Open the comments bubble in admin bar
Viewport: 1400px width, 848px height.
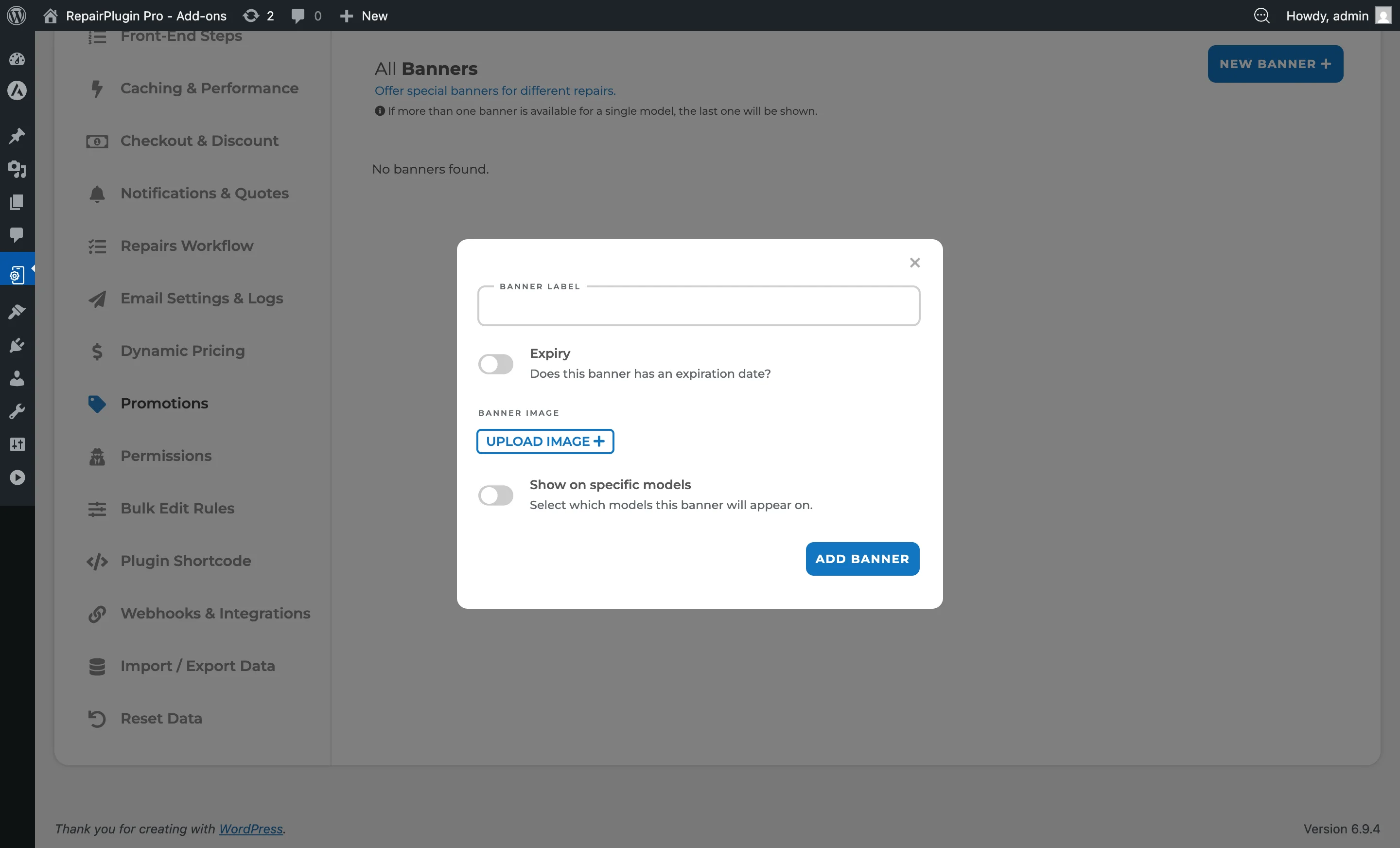click(297, 16)
